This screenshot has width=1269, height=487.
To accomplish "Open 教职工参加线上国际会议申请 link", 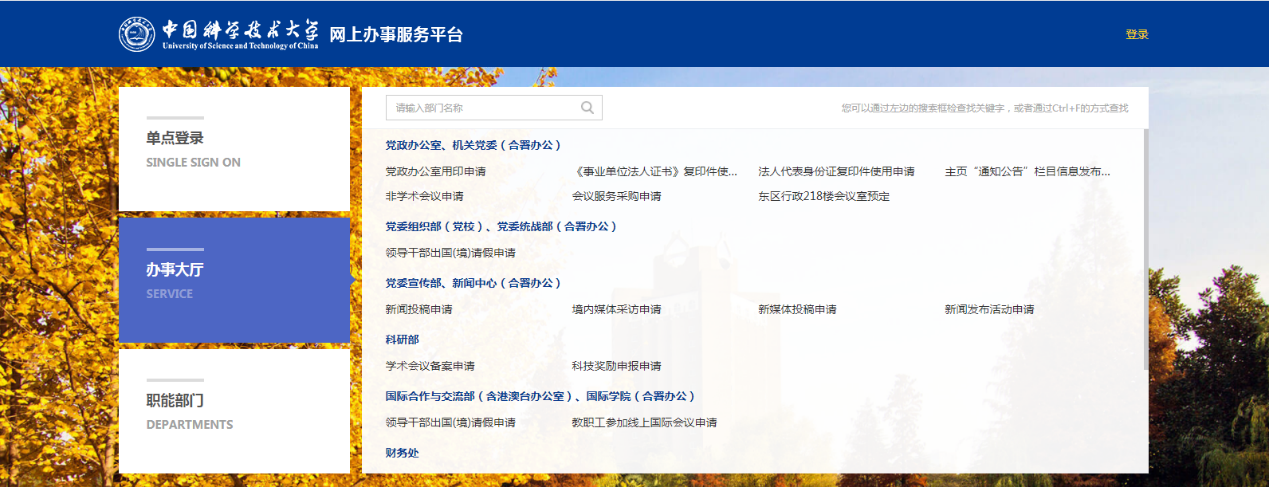I will pos(644,422).
